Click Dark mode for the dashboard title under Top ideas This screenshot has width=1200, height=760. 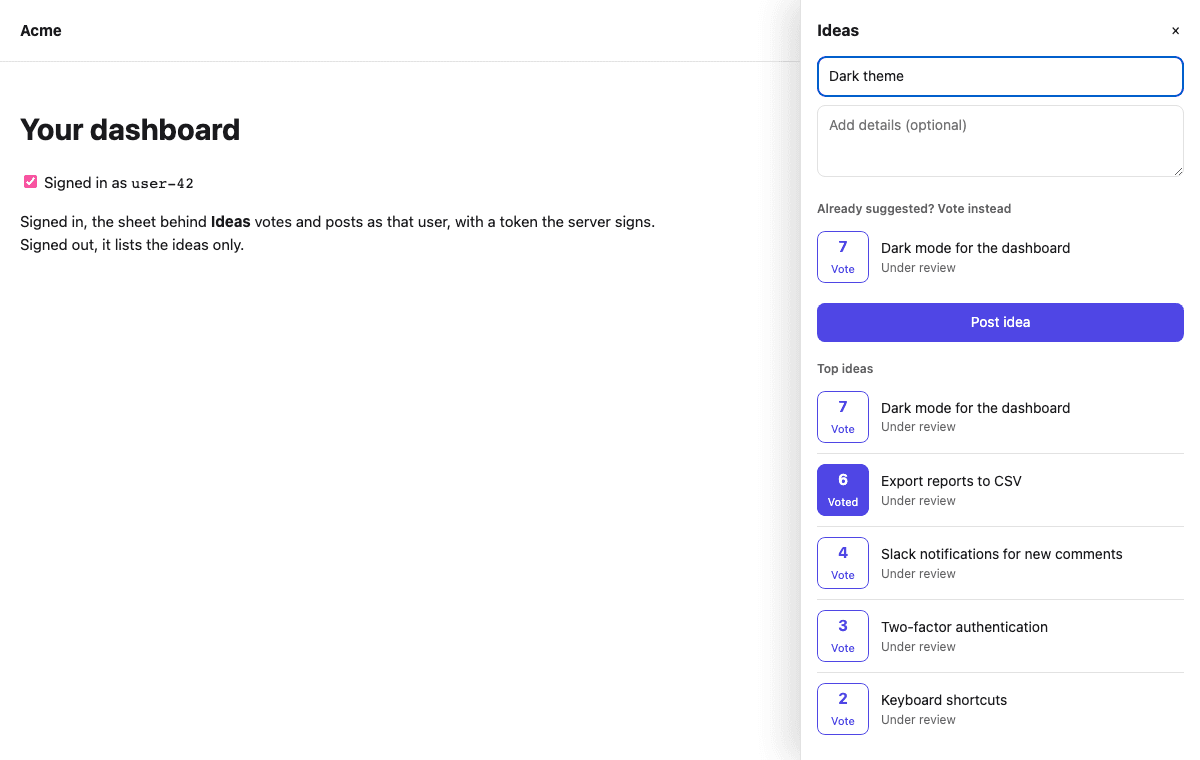(975, 408)
